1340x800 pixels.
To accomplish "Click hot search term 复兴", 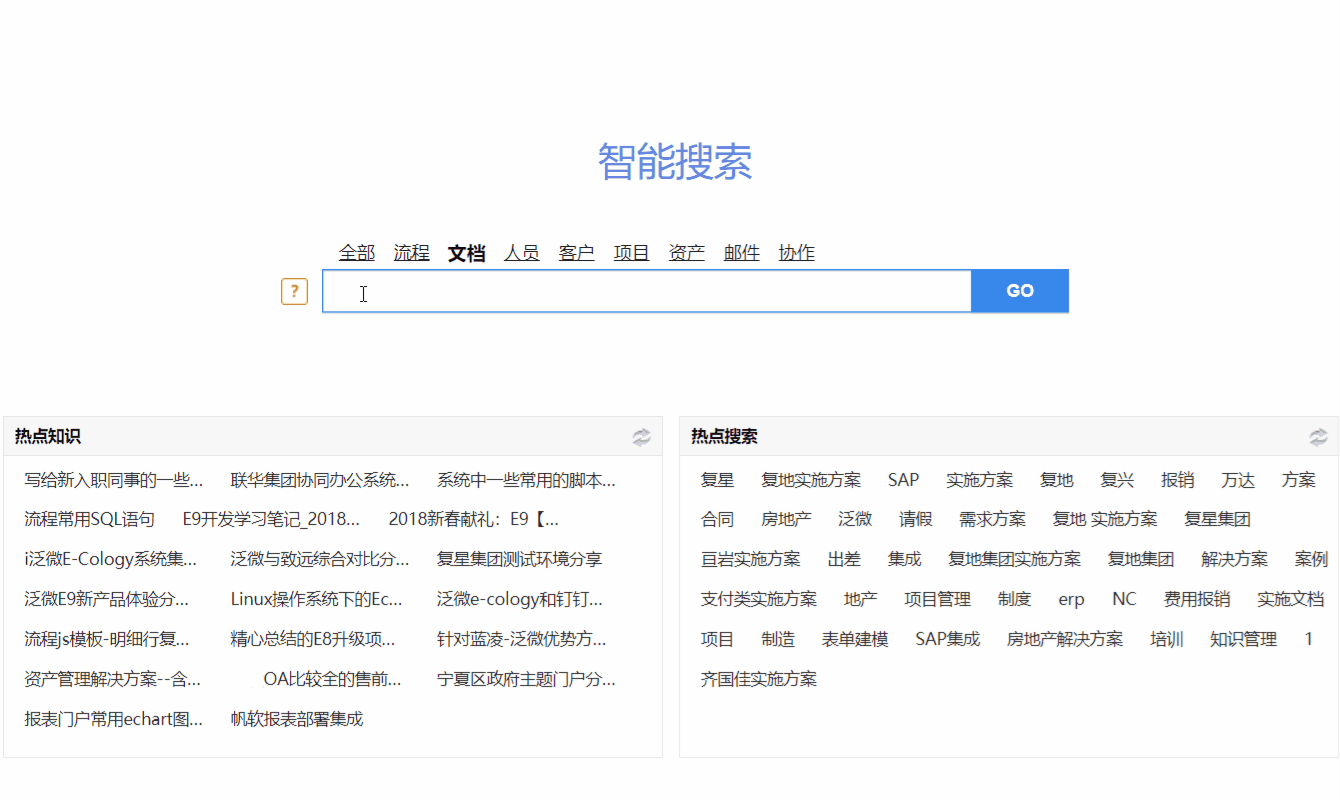I will pos(1117,480).
